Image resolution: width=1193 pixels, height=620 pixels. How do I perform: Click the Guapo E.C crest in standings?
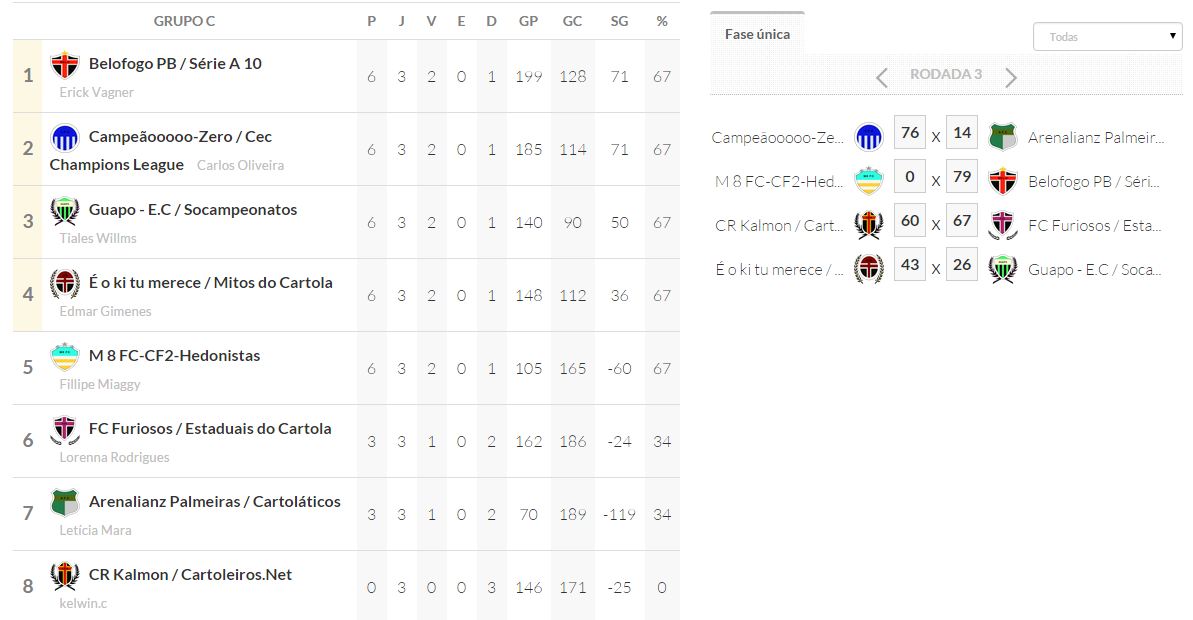point(65,211)
